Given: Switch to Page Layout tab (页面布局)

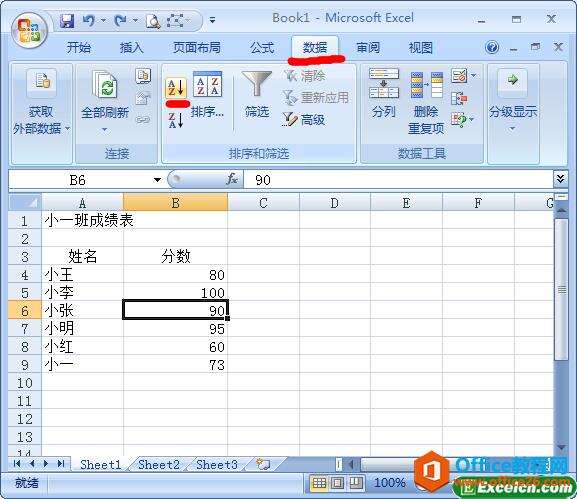Looking at the screenshot, I should pos(197,47).
